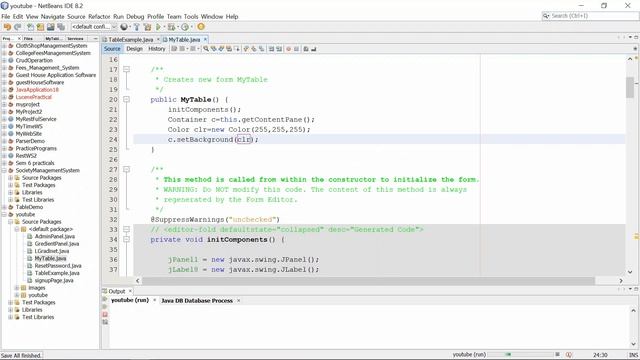This screenshot has width=640, height=360.
Task: Click the Last Edit icon in editor toolbar
Action: coord(173,49)
